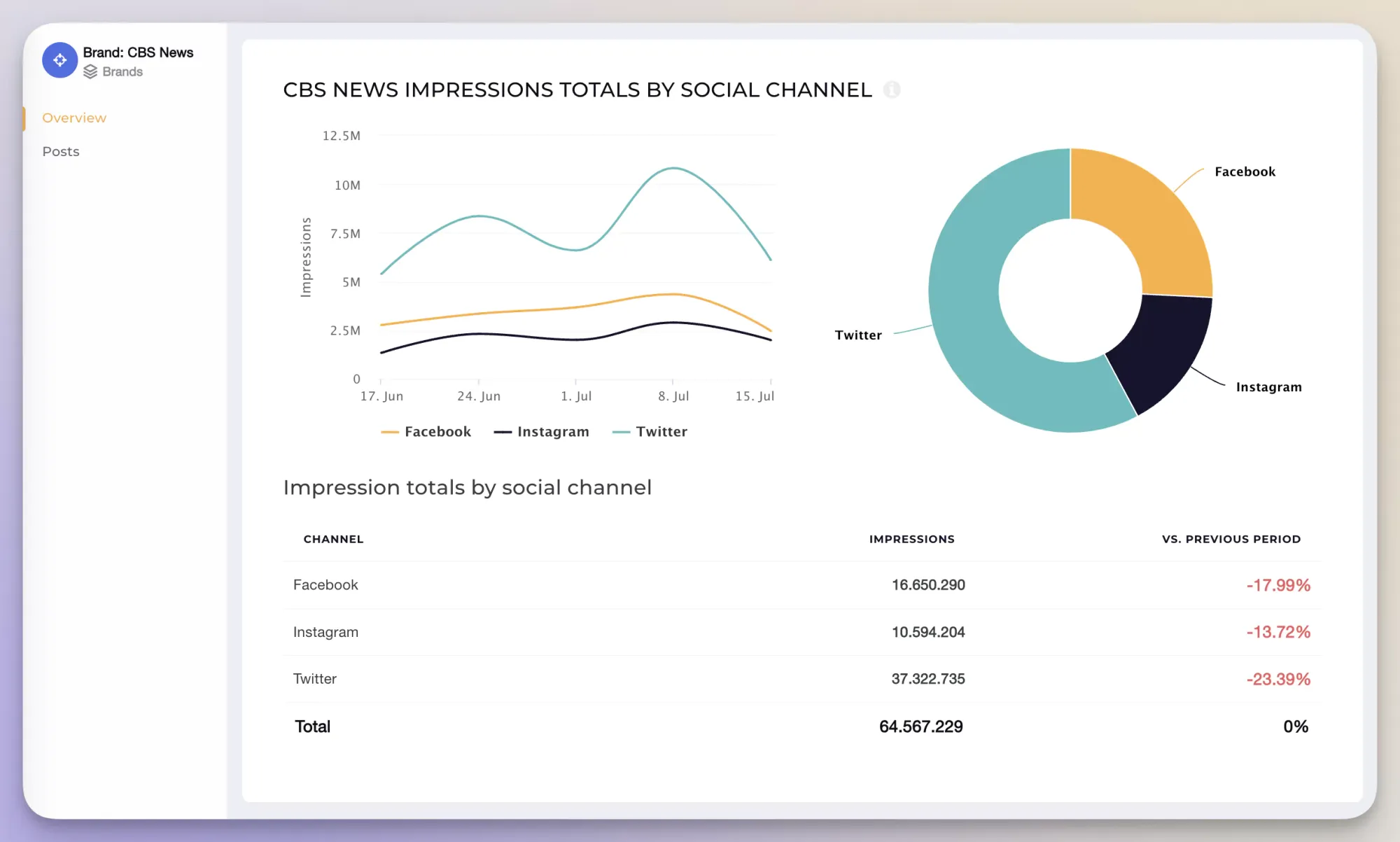Open the Posts sidebar item
Screen dimensions: 1400x842
[61, 151]
